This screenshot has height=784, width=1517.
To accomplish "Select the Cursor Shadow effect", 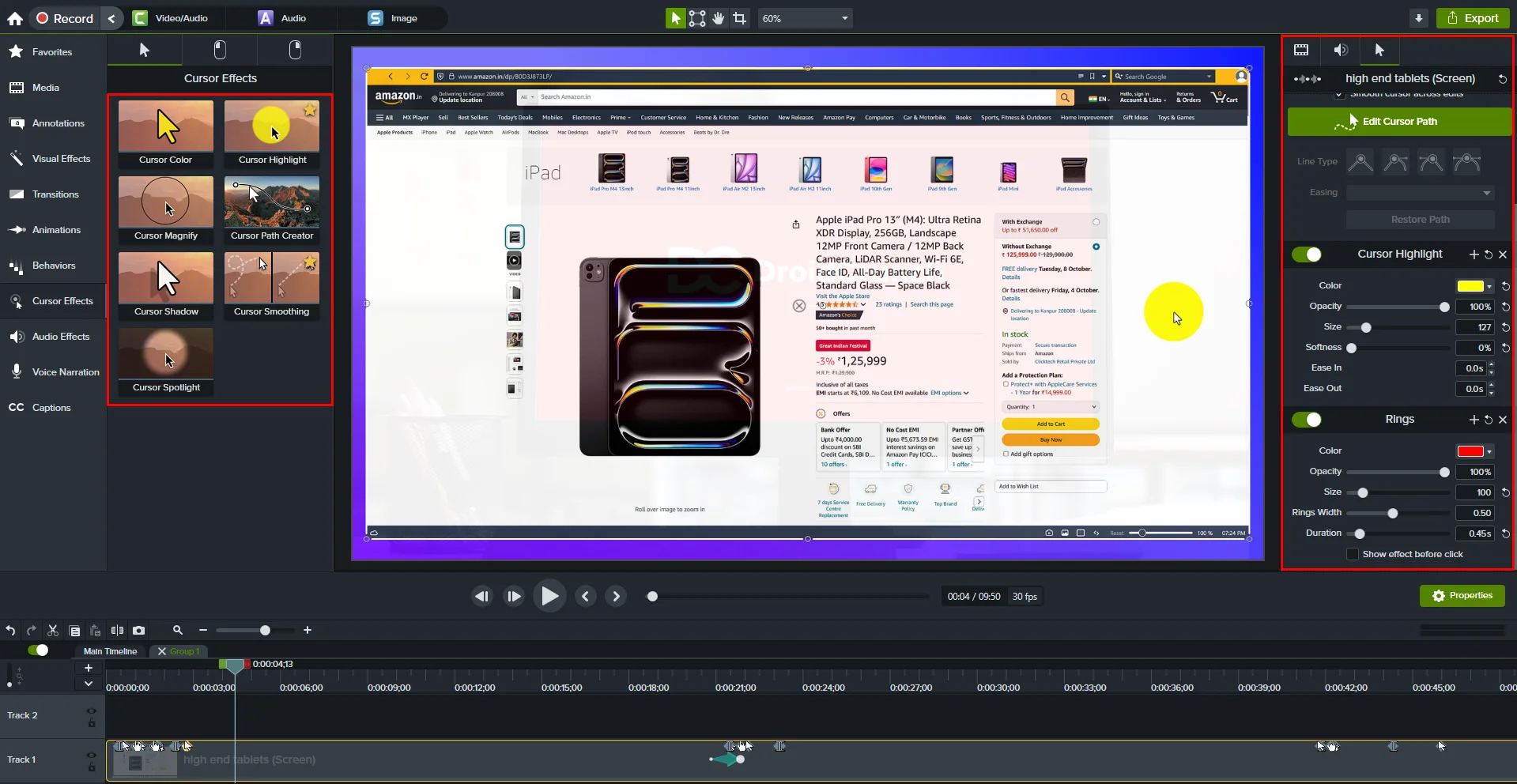I will (166, 285).
